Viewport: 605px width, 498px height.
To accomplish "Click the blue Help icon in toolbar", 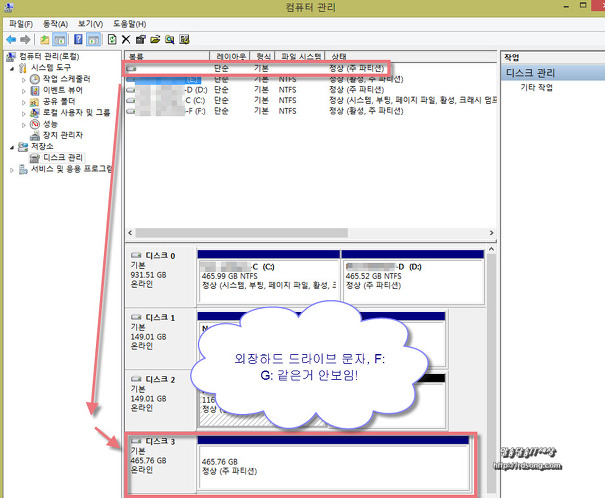I will click(76, 38).
